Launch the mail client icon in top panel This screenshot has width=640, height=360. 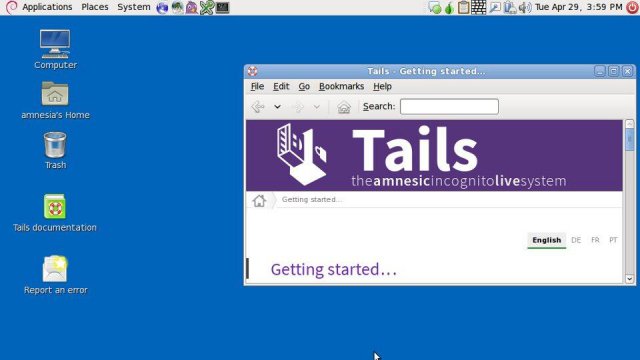177,7
